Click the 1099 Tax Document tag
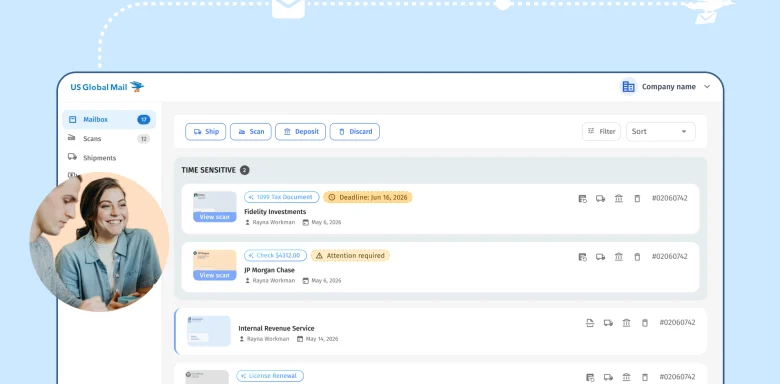780x384 pixels. 282,197
